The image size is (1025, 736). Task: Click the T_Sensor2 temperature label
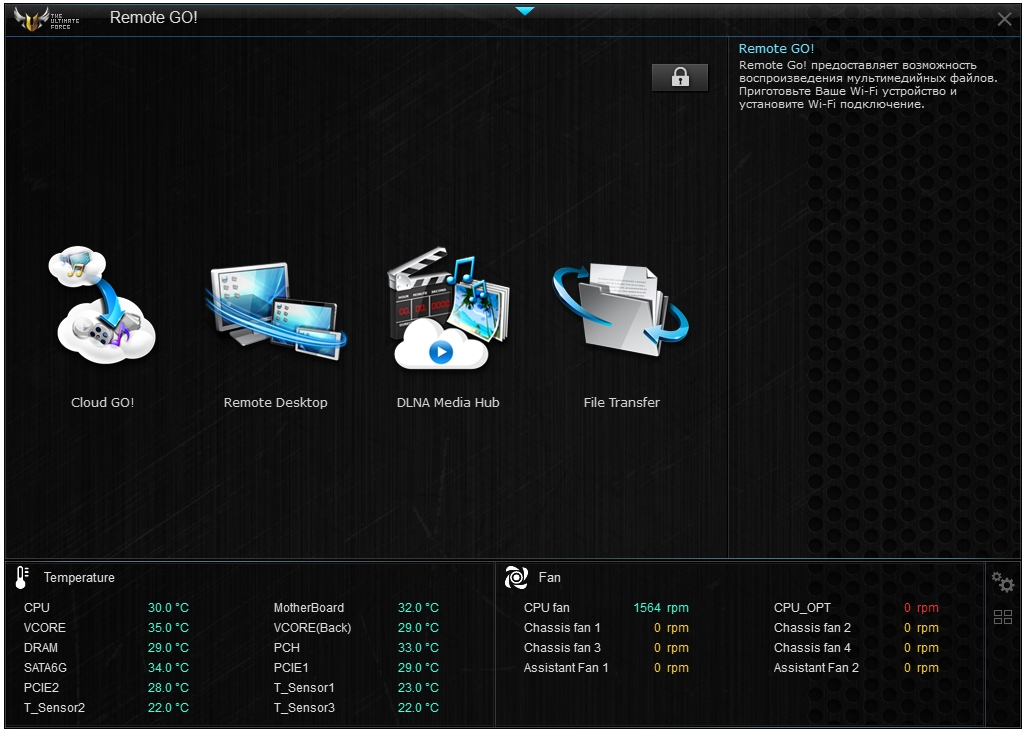click(x=54, y=708)
